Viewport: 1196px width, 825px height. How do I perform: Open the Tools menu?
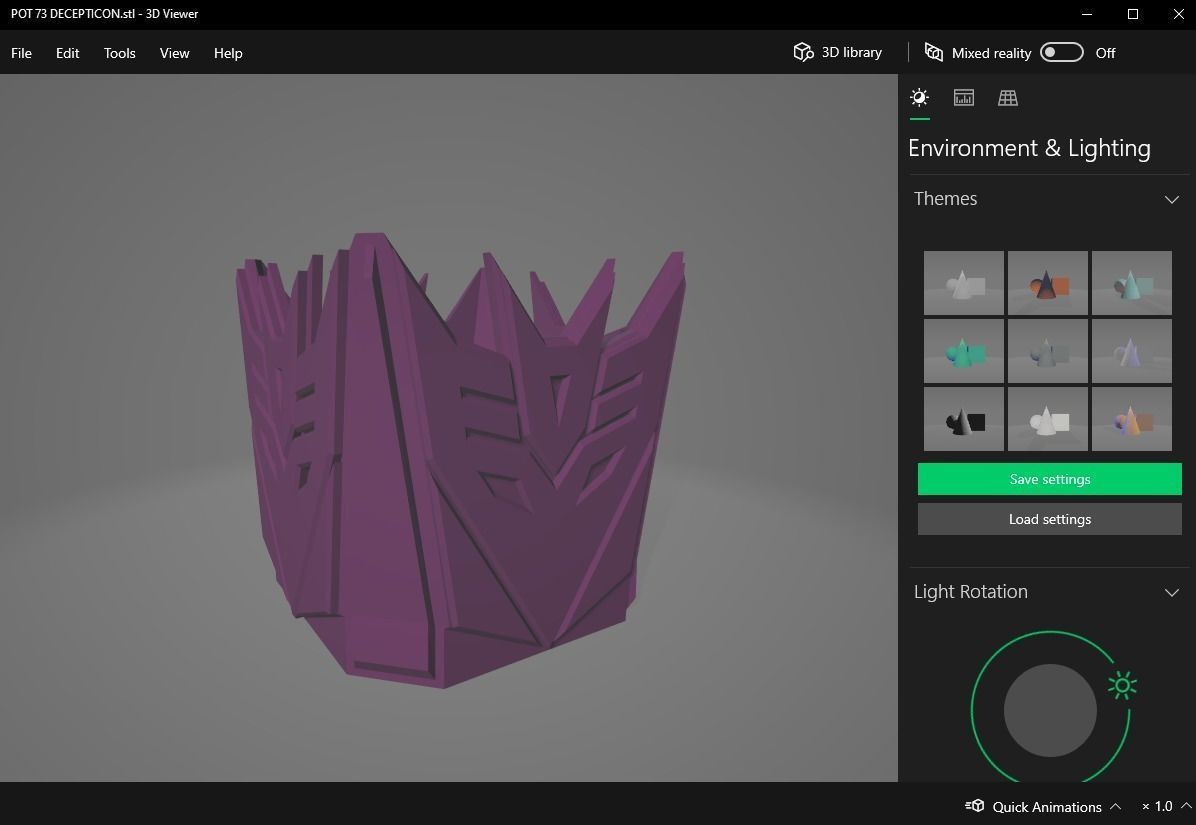coord(120,53)
